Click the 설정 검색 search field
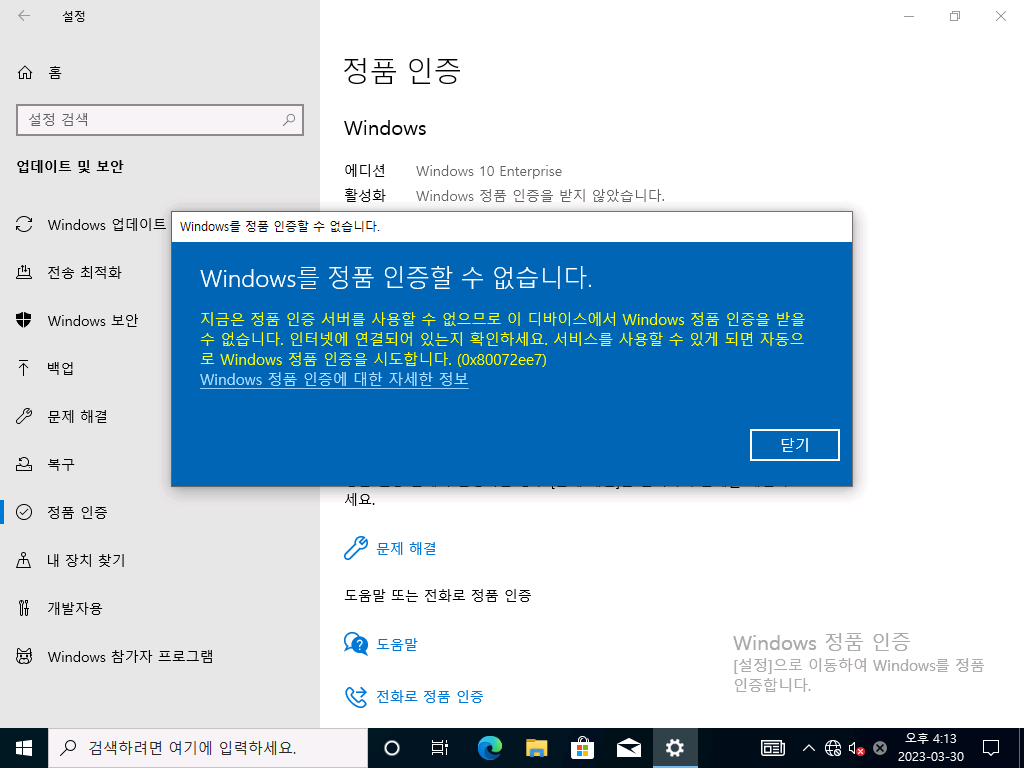This screenshot has width=1024, height=768. coord(159,120)
